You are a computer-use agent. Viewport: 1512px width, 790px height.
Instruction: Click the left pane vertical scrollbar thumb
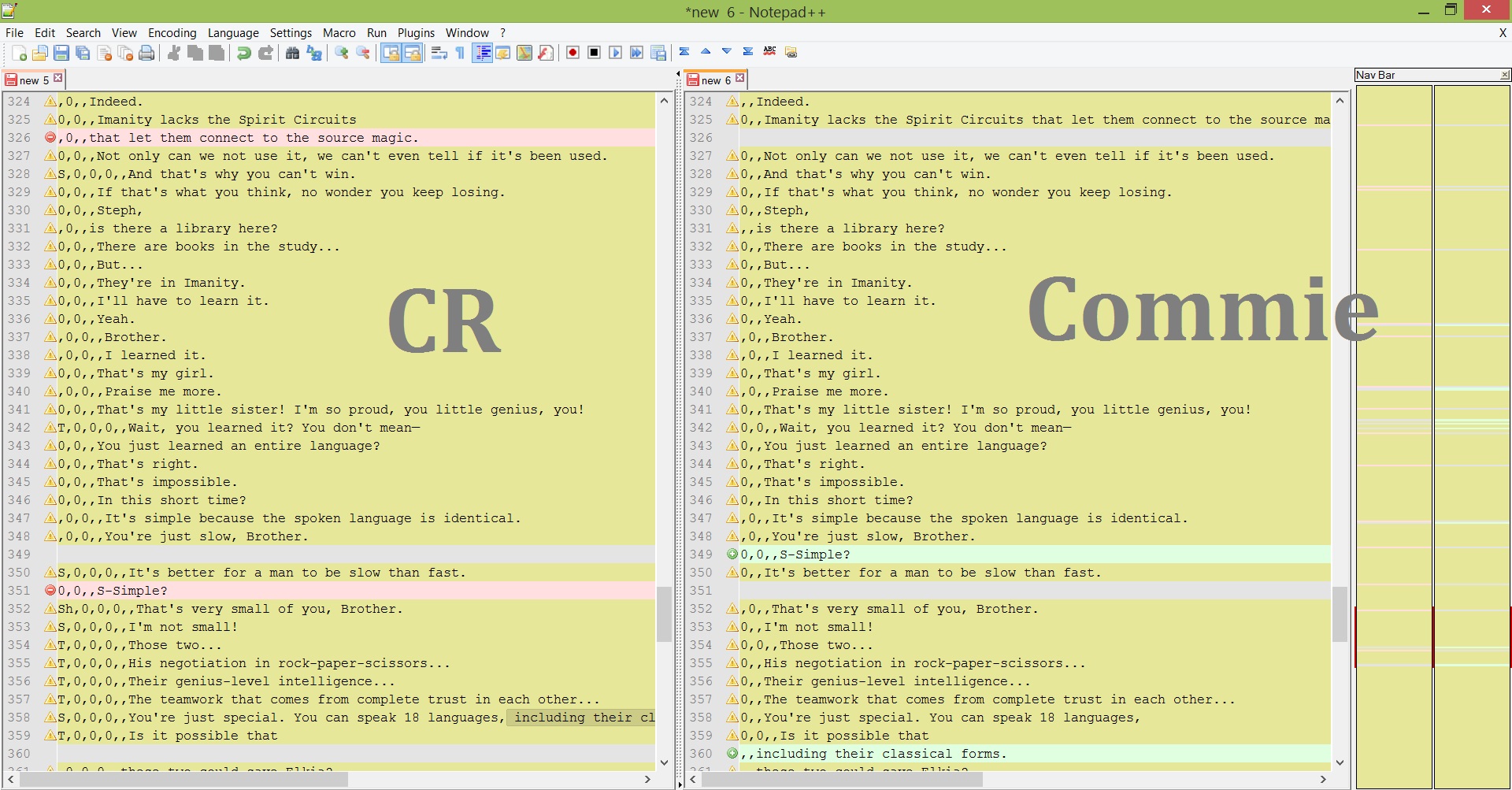coord(664,614)
